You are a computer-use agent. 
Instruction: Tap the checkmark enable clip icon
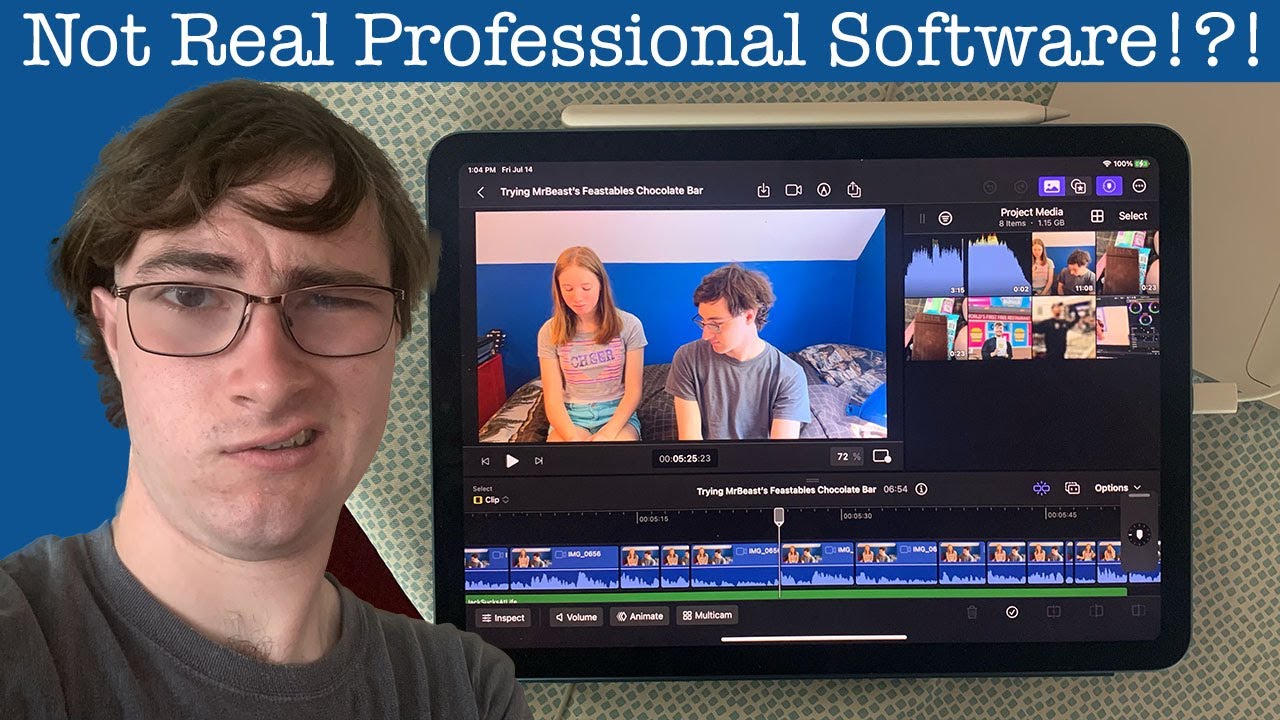point(1012,612)
